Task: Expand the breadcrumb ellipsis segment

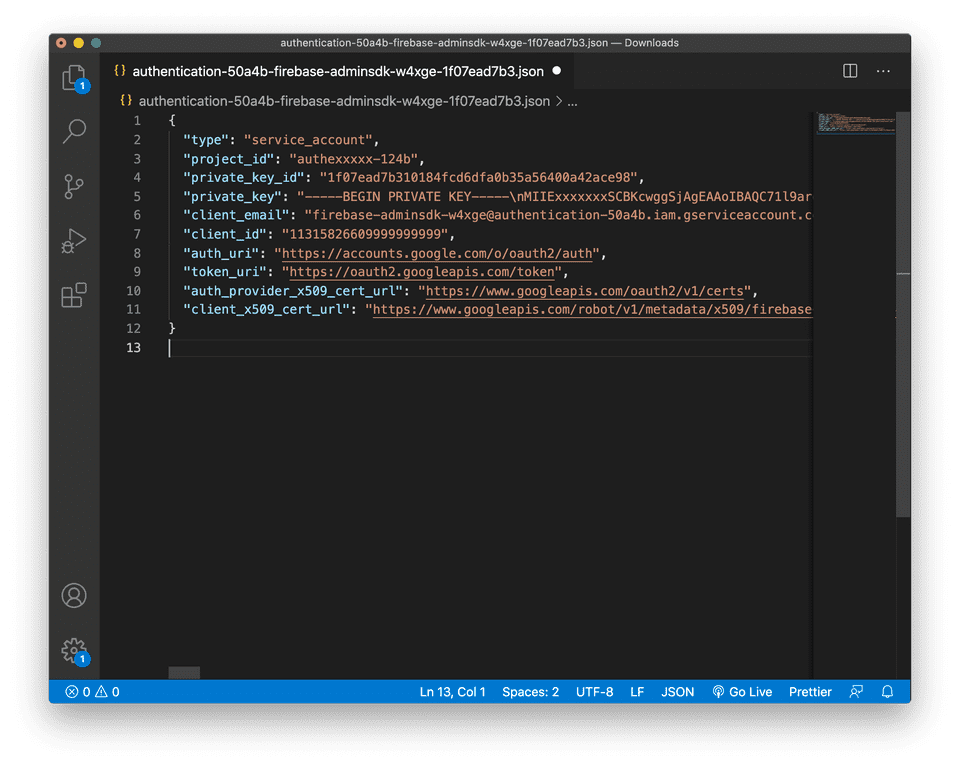Action: coord(572,102)
